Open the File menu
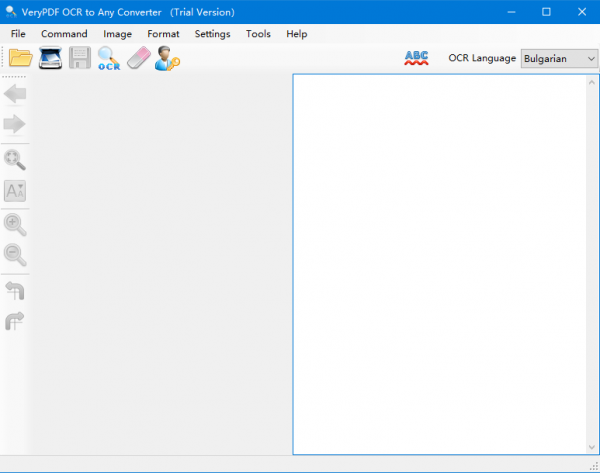This screenshot has height=473, width=600. tap(18, 34)
